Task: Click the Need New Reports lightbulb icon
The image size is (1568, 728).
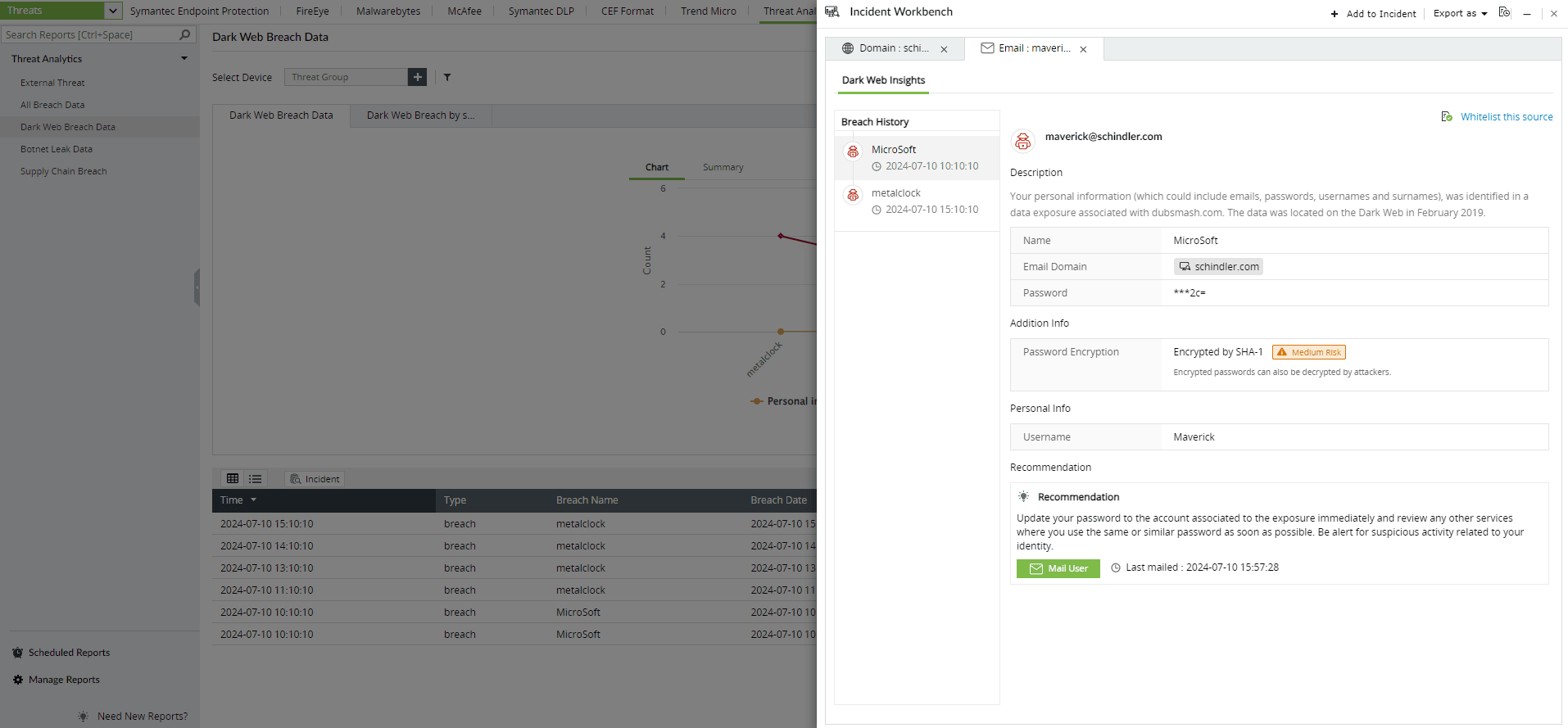Action: pyautogui.click(x=83, y=716)
